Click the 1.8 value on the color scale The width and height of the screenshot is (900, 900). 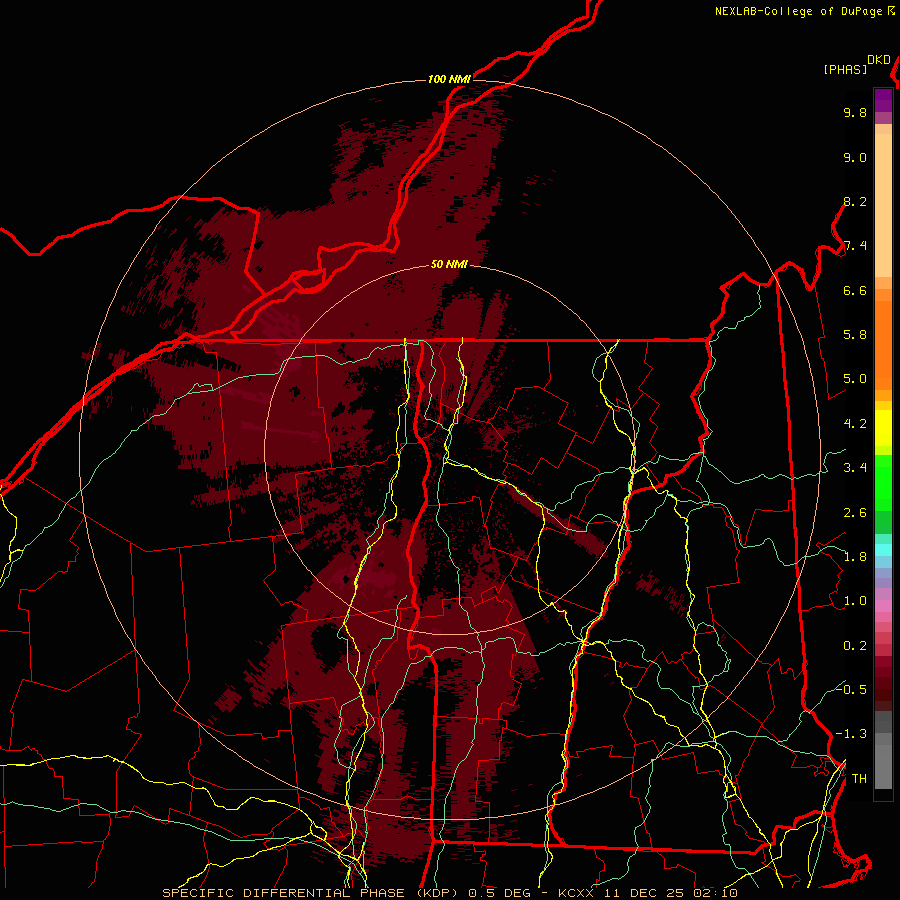(x=855, y=557)
